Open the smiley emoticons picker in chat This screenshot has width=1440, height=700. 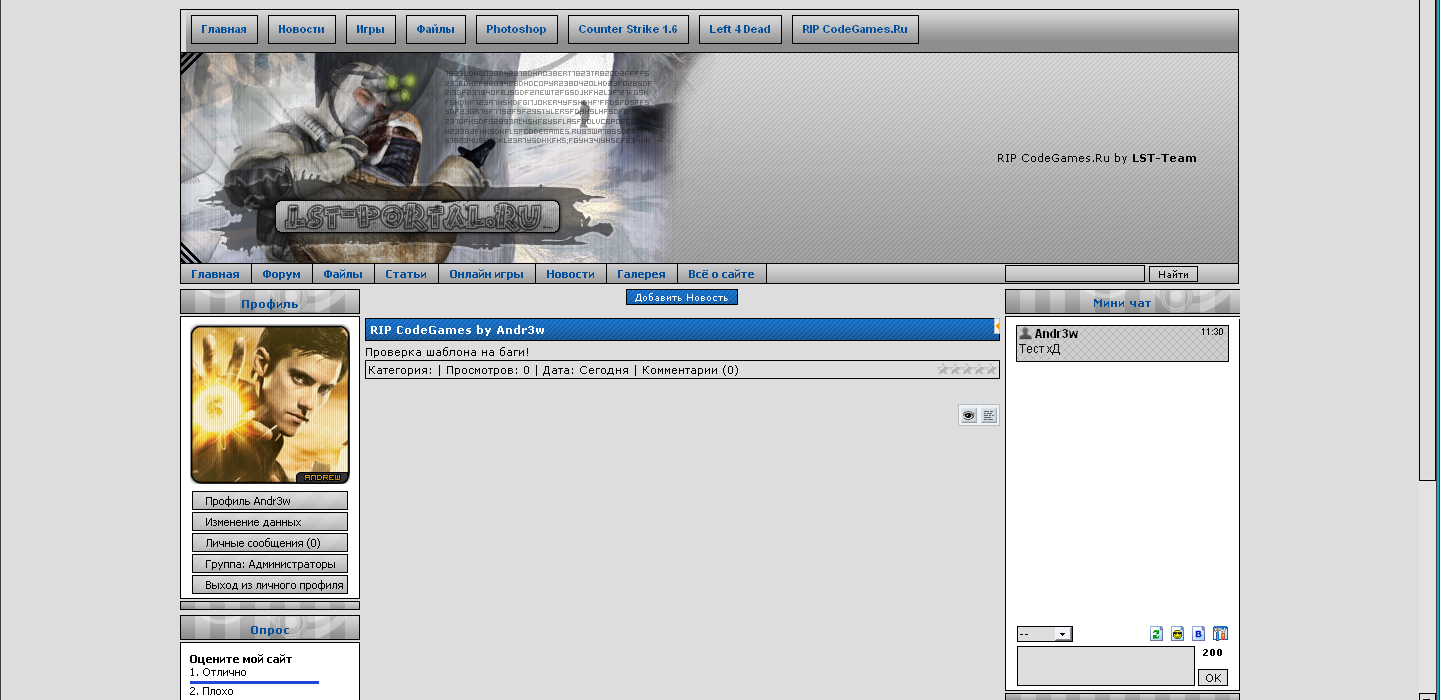[x=1177, y=634]
